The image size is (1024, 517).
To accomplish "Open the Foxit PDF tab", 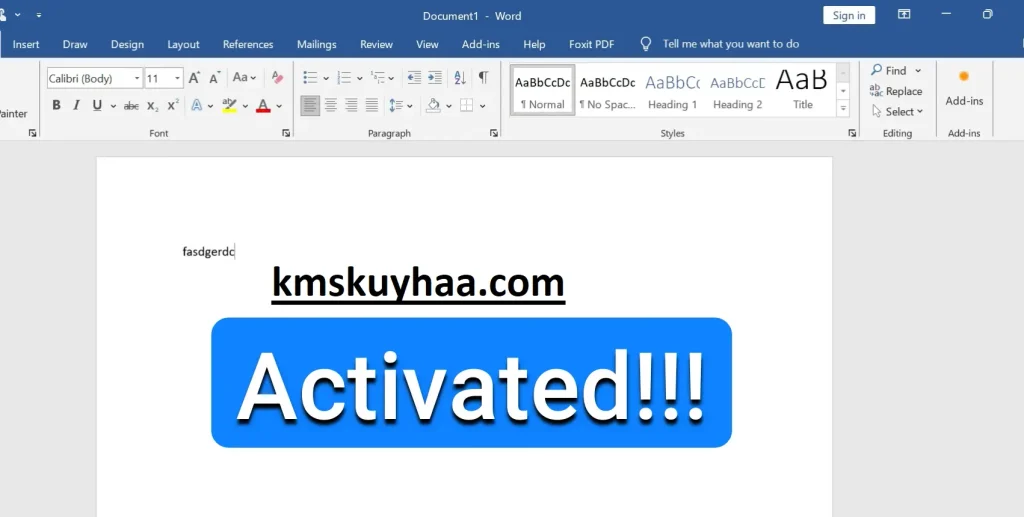I will click(x=592, y=44).
